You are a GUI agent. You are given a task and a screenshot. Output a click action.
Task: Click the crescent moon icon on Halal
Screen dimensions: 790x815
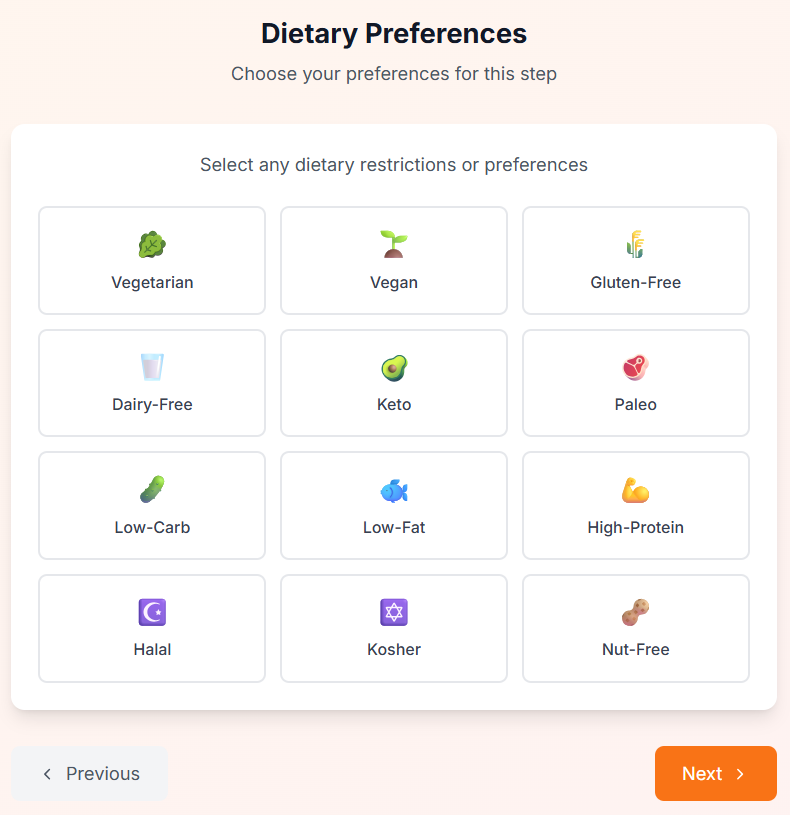point(152,611)
